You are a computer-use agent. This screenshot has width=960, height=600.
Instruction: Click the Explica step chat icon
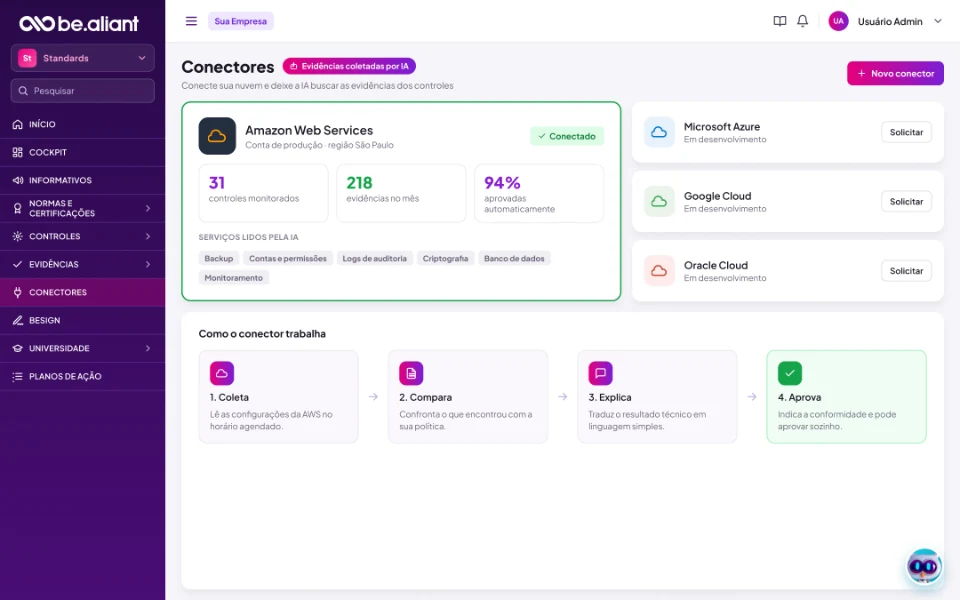600,373
